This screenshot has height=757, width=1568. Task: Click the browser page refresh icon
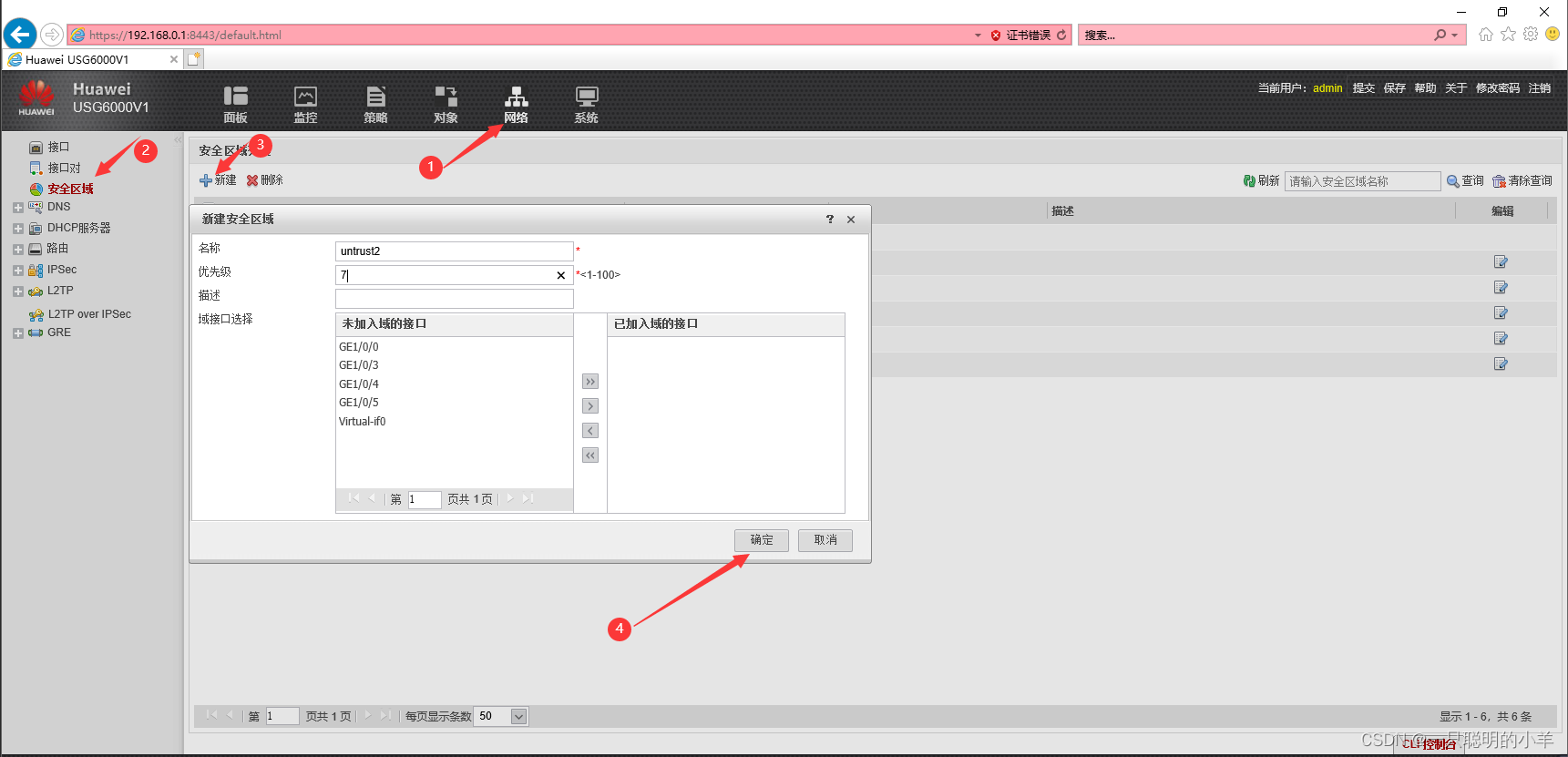(1061, 36)
